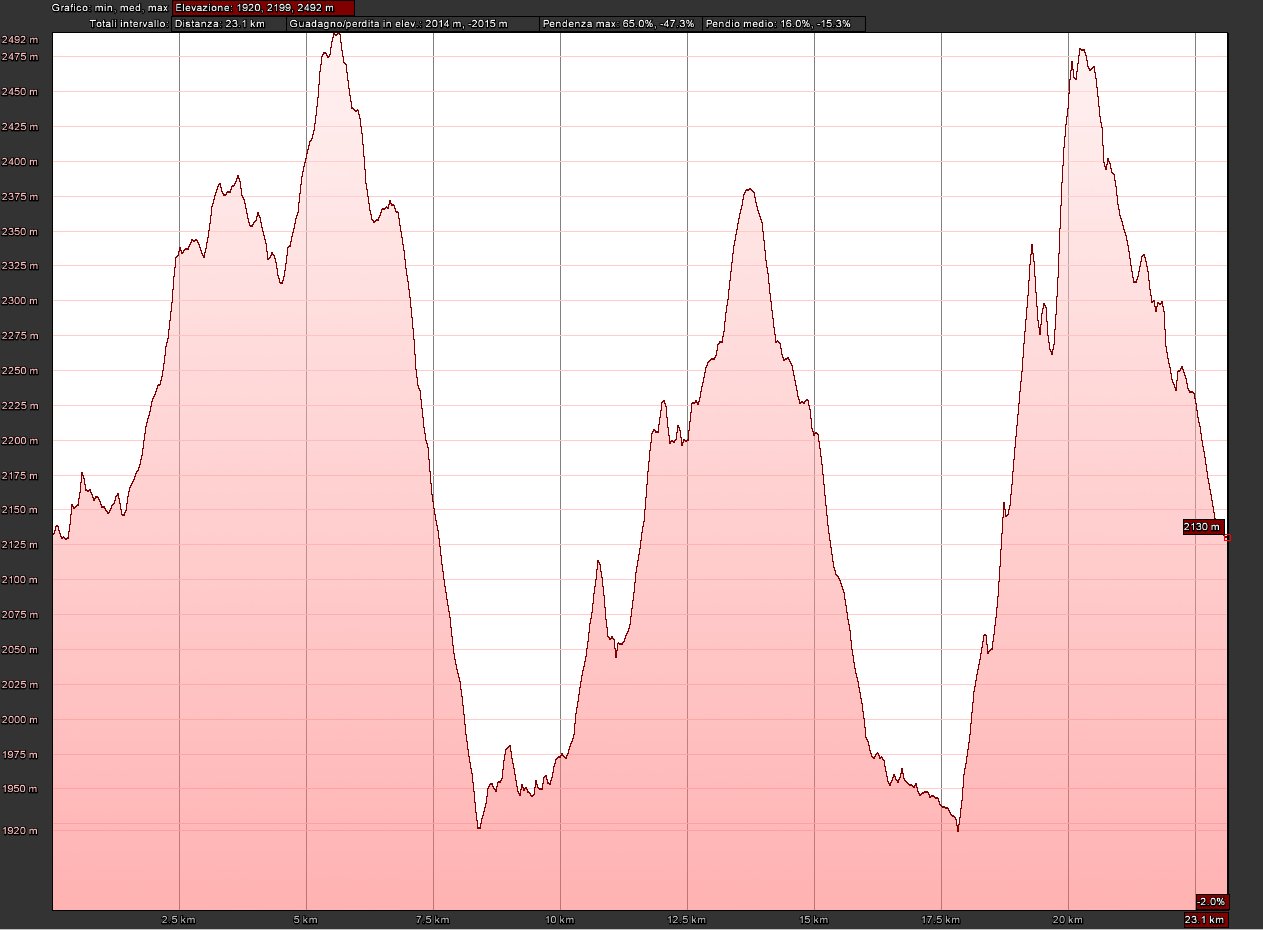The image size is (1263, 931).
Task: Click the 2130 m elevation readout tag
Action: tap(1203, 527)
